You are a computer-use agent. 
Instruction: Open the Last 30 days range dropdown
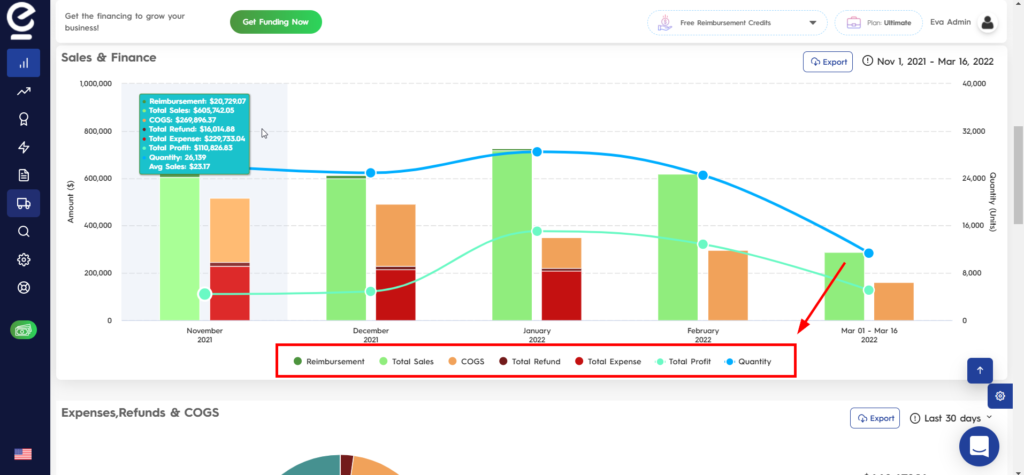coord(958,418)
